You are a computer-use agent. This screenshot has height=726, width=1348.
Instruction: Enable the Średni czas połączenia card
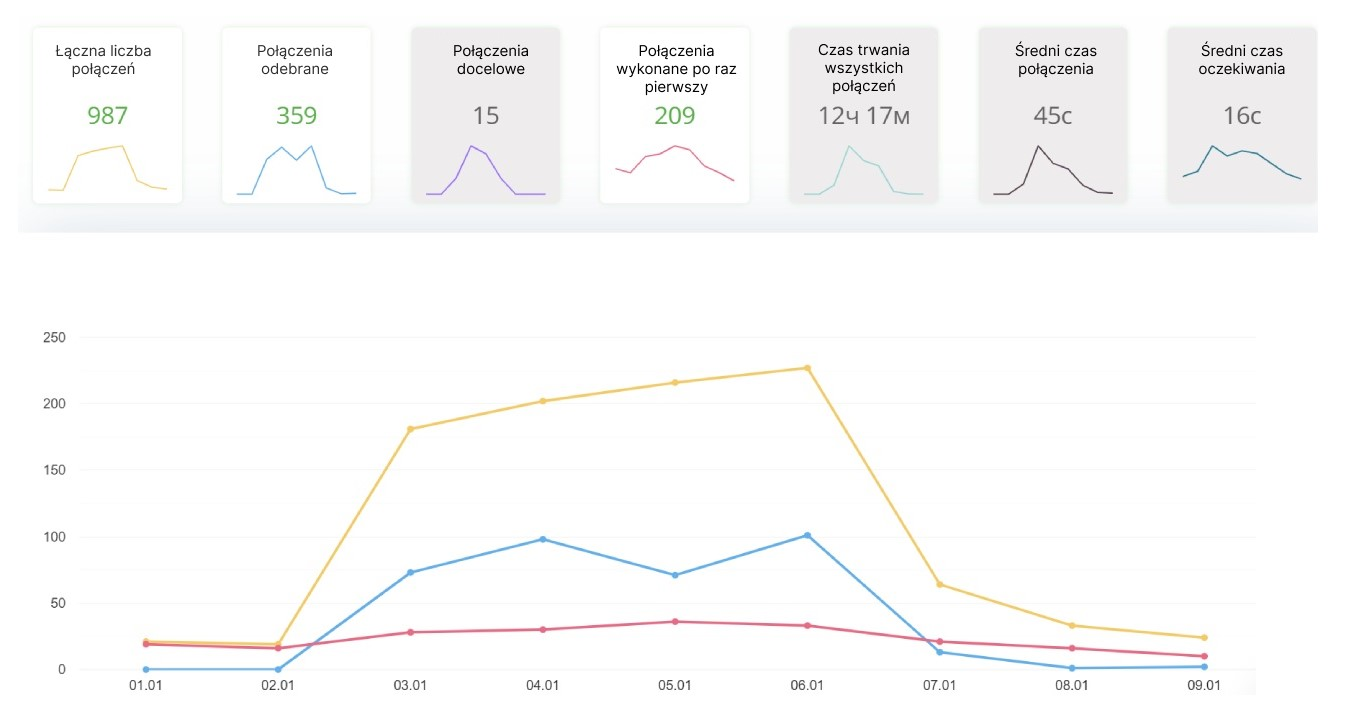click(x=1053, y=115)
